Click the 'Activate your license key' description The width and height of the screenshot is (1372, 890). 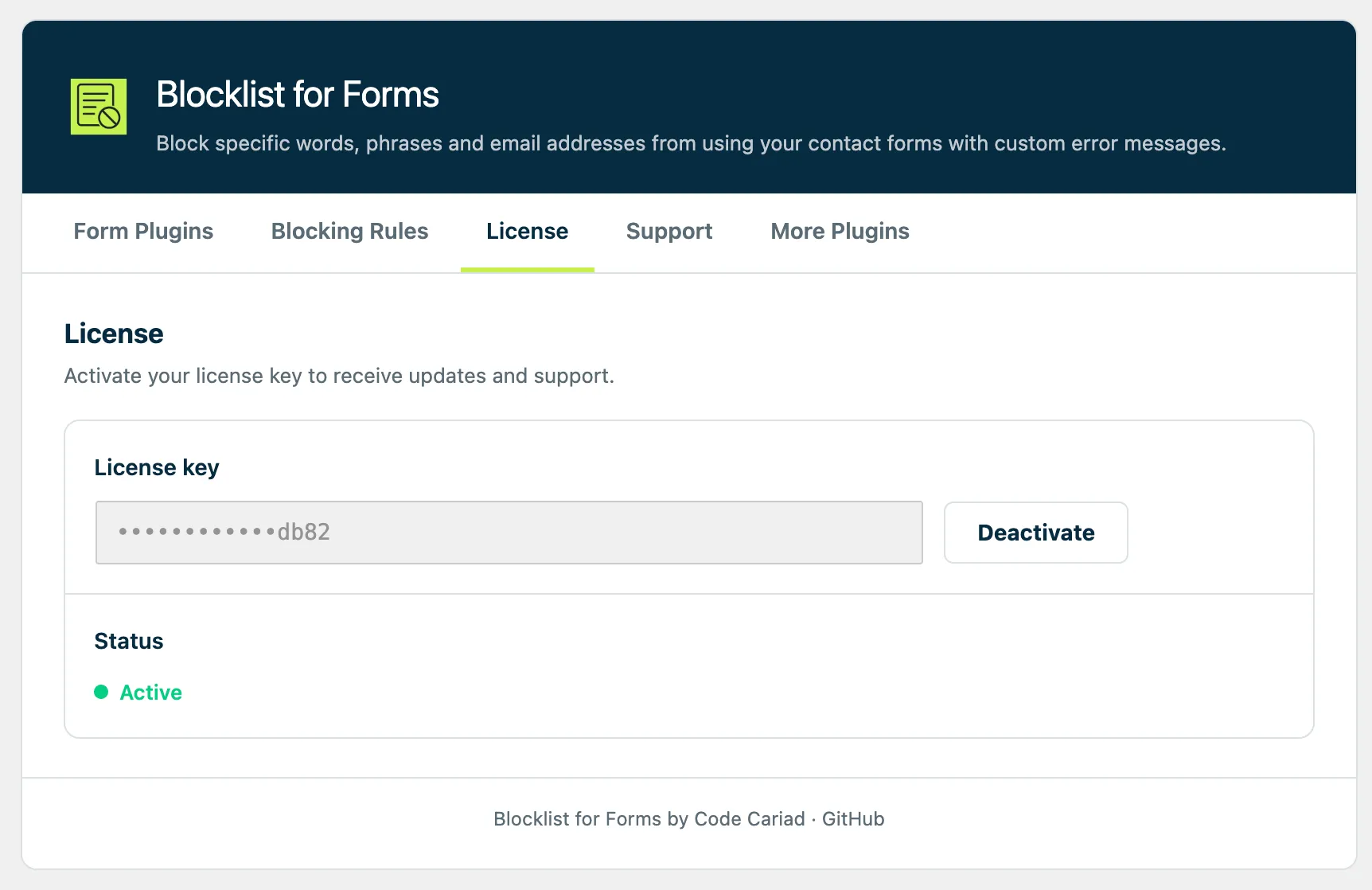pyautogui.click(x=339, y=376)
